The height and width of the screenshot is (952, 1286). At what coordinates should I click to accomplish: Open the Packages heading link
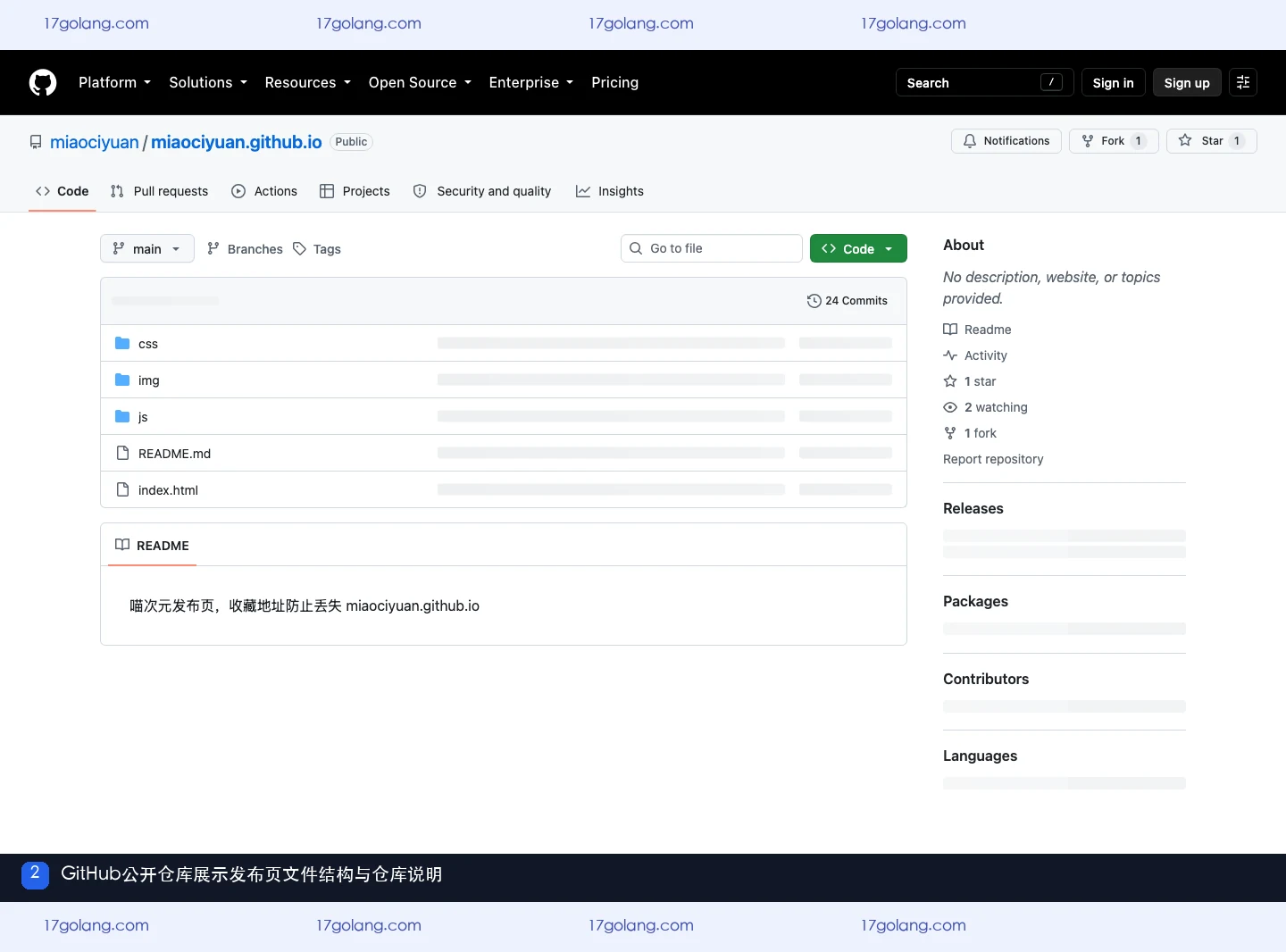coord(975,601)
